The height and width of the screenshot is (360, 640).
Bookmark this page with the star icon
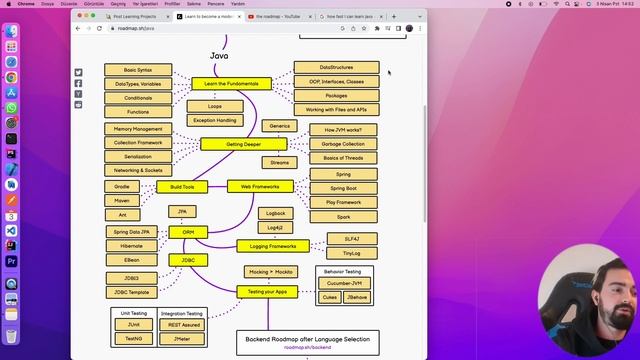[364, 28]
